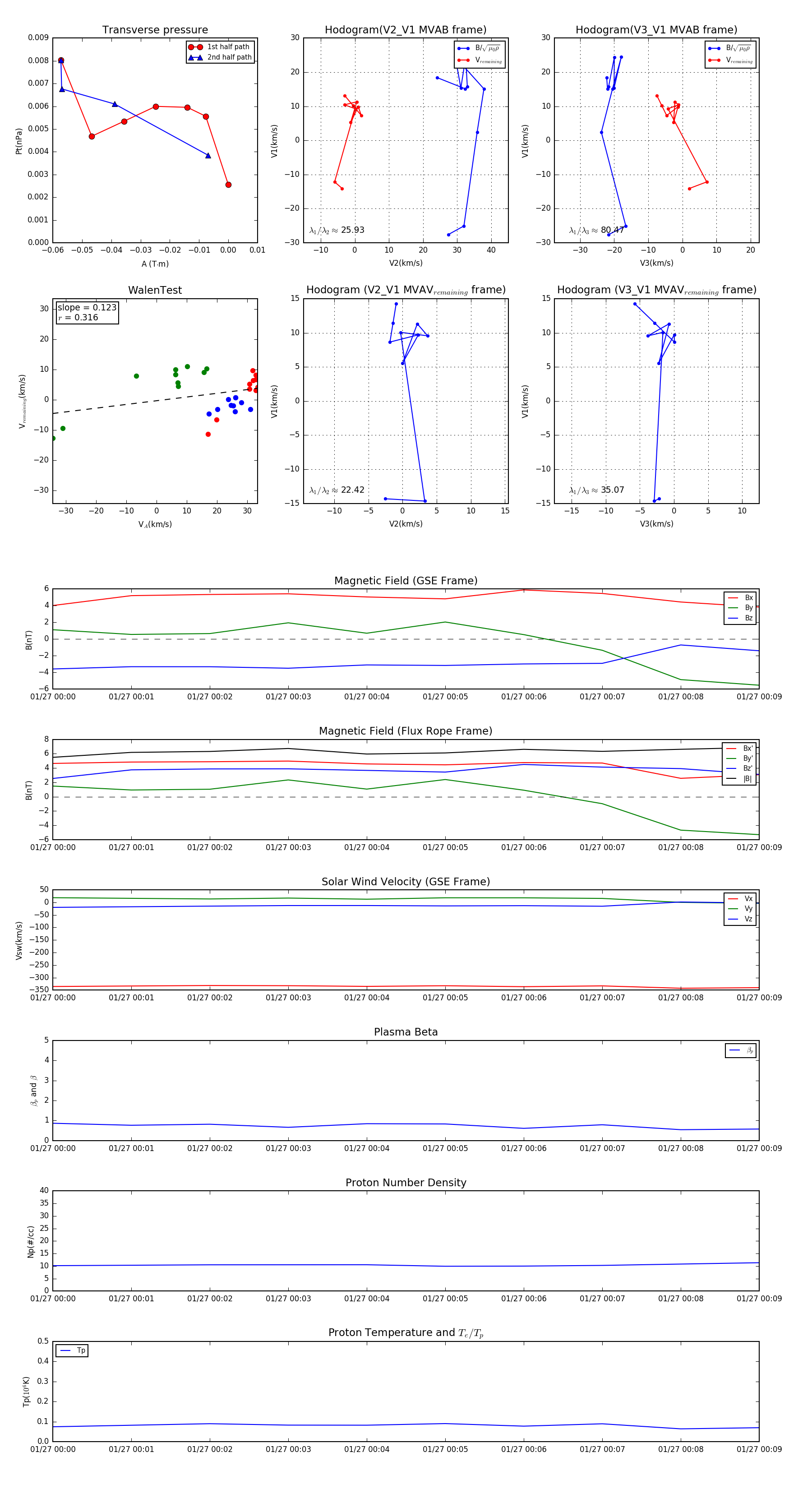Image resolution: width=812 pixels, height=1489 pixels.
Task: Click the Magnetic Field (Flux Rope Frame) title
Action: (x=406, y=731)
